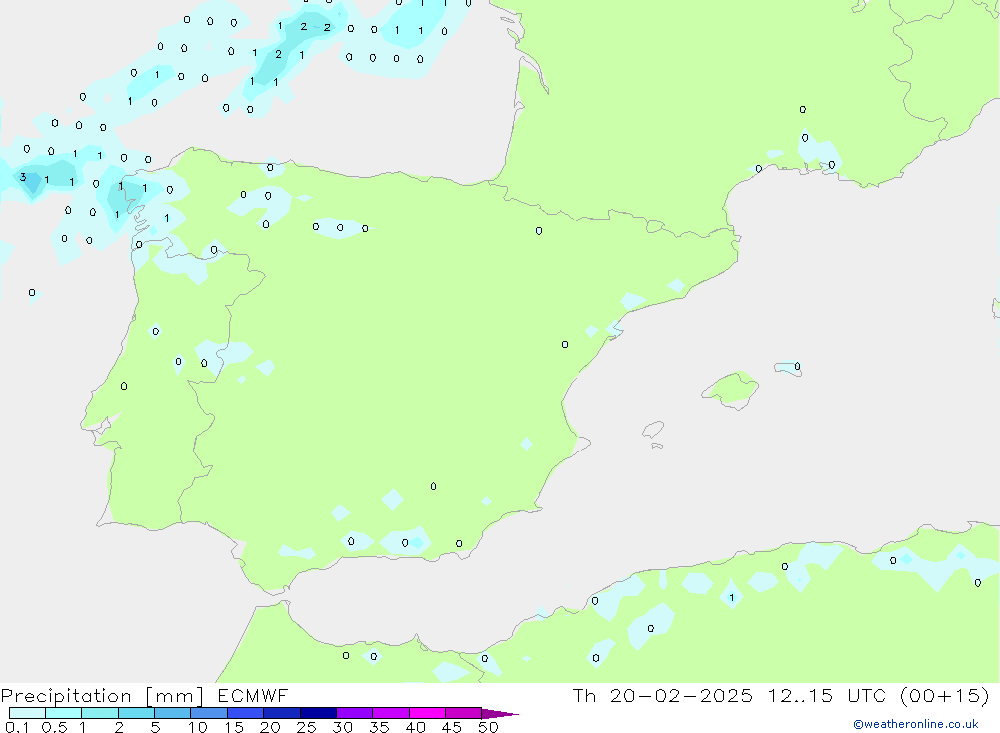The height and width of the screenshot is (733, 1000).
Task: Click the 0.1–0.5 mm palest cyan legend swatch
Action: (x=27, y=713)
